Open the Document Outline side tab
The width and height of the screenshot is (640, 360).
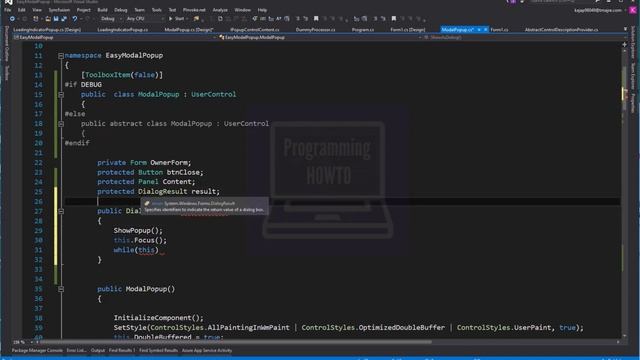coord(7,45)
